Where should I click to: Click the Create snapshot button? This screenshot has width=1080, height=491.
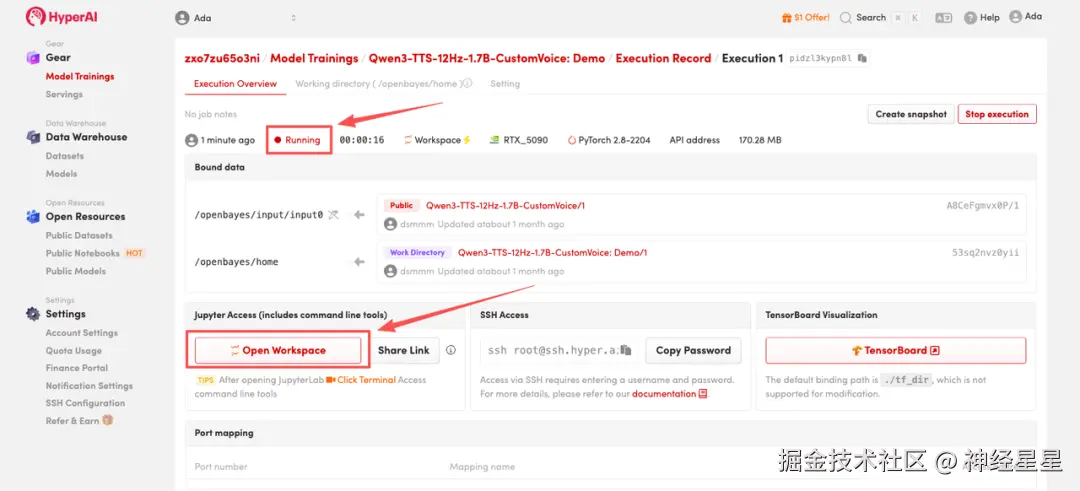(x=911, y=114)
